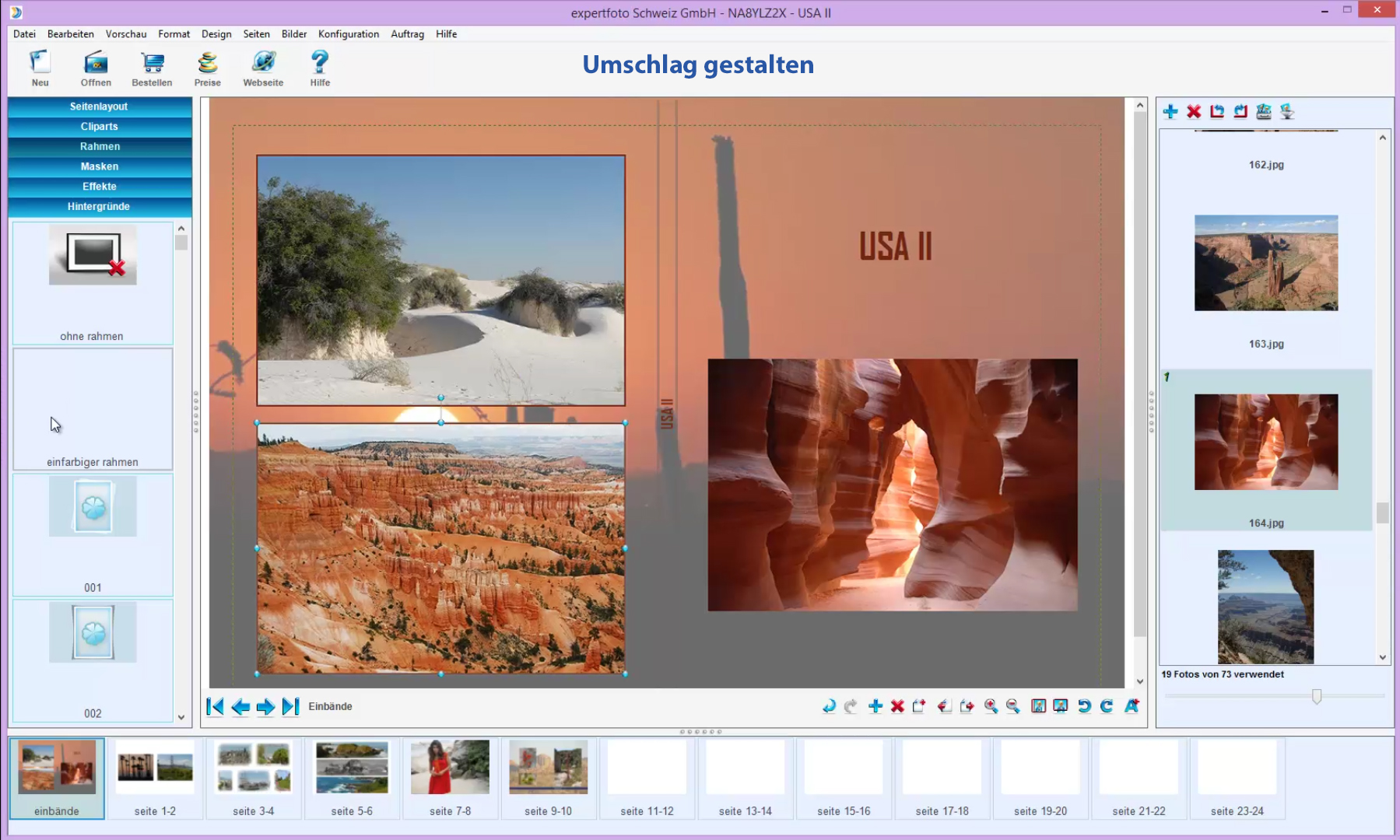1400x840 pixels.
Task: Rotate clockwise with the right rotate icon
Action: pyautogui.click(x=1107, y=705)
